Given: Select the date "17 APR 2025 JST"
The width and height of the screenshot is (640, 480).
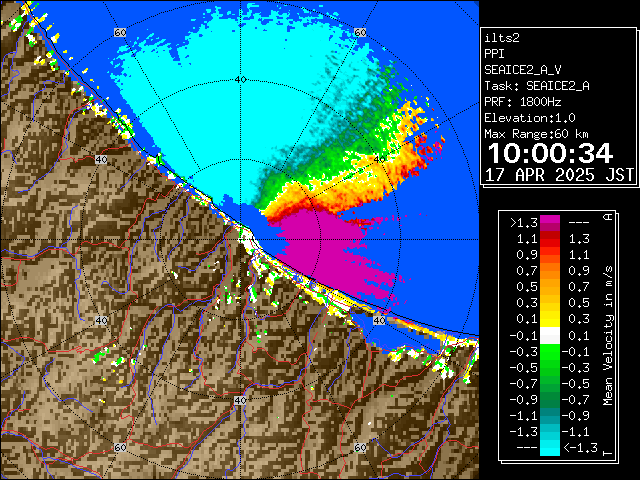Looking at the screenshot, I should (x=559, y=175).
